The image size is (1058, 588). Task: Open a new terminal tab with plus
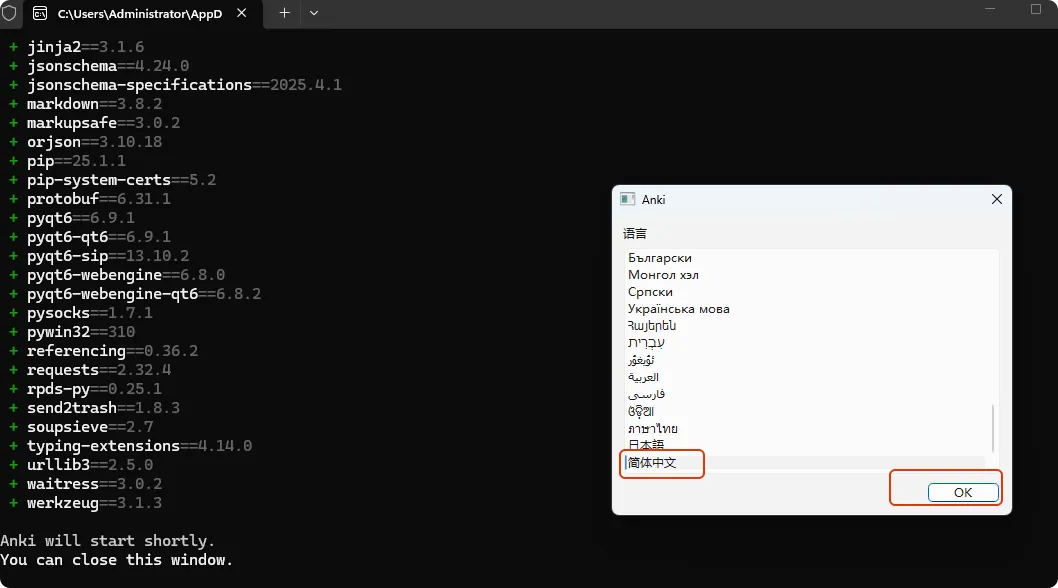[285, 13]
